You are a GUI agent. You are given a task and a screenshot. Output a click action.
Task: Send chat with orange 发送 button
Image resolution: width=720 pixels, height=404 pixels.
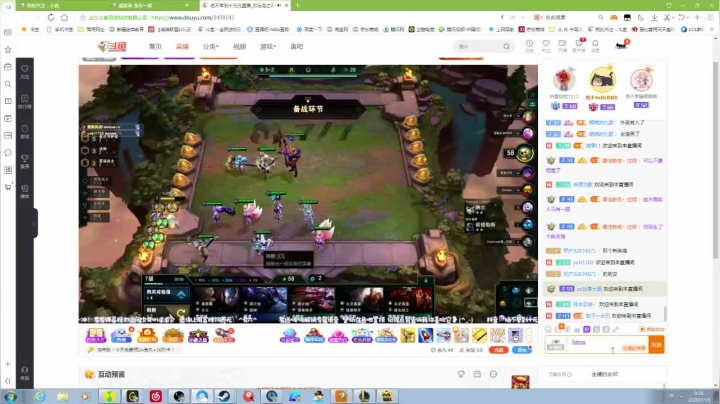(x=656, y=344)
